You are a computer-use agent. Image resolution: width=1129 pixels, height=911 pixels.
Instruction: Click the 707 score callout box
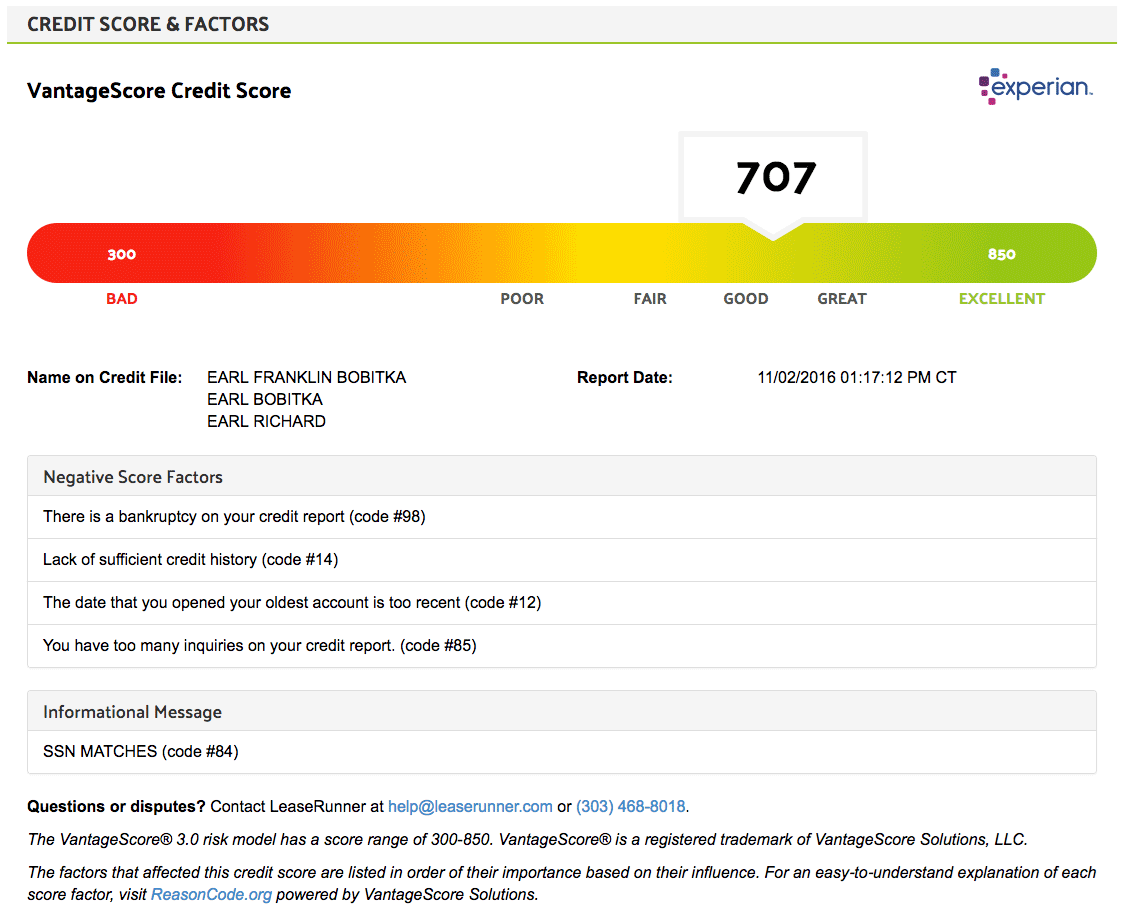click(x=775, y=178)
